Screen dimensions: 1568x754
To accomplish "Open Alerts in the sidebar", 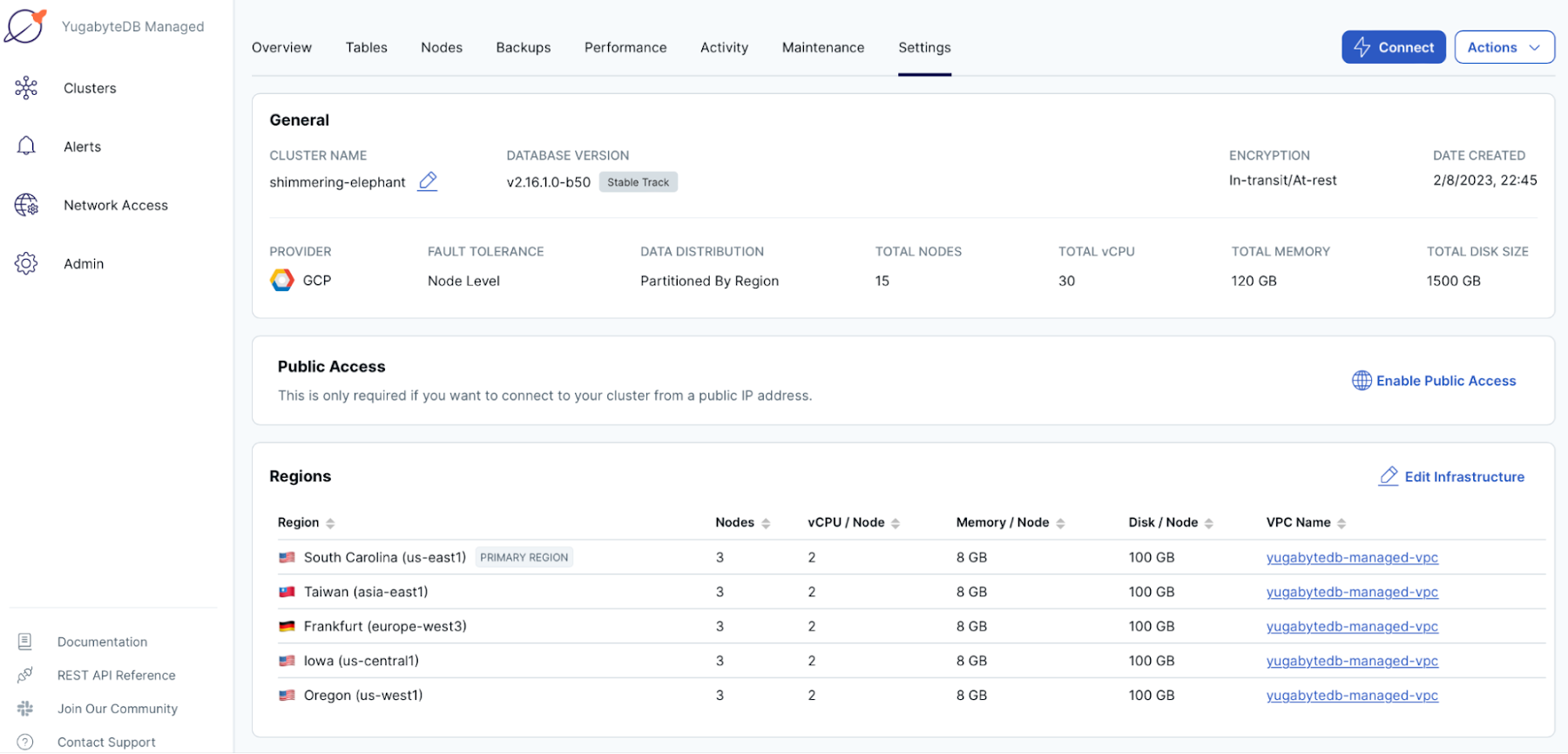I will pyautogui.click(x=82, y=146).
